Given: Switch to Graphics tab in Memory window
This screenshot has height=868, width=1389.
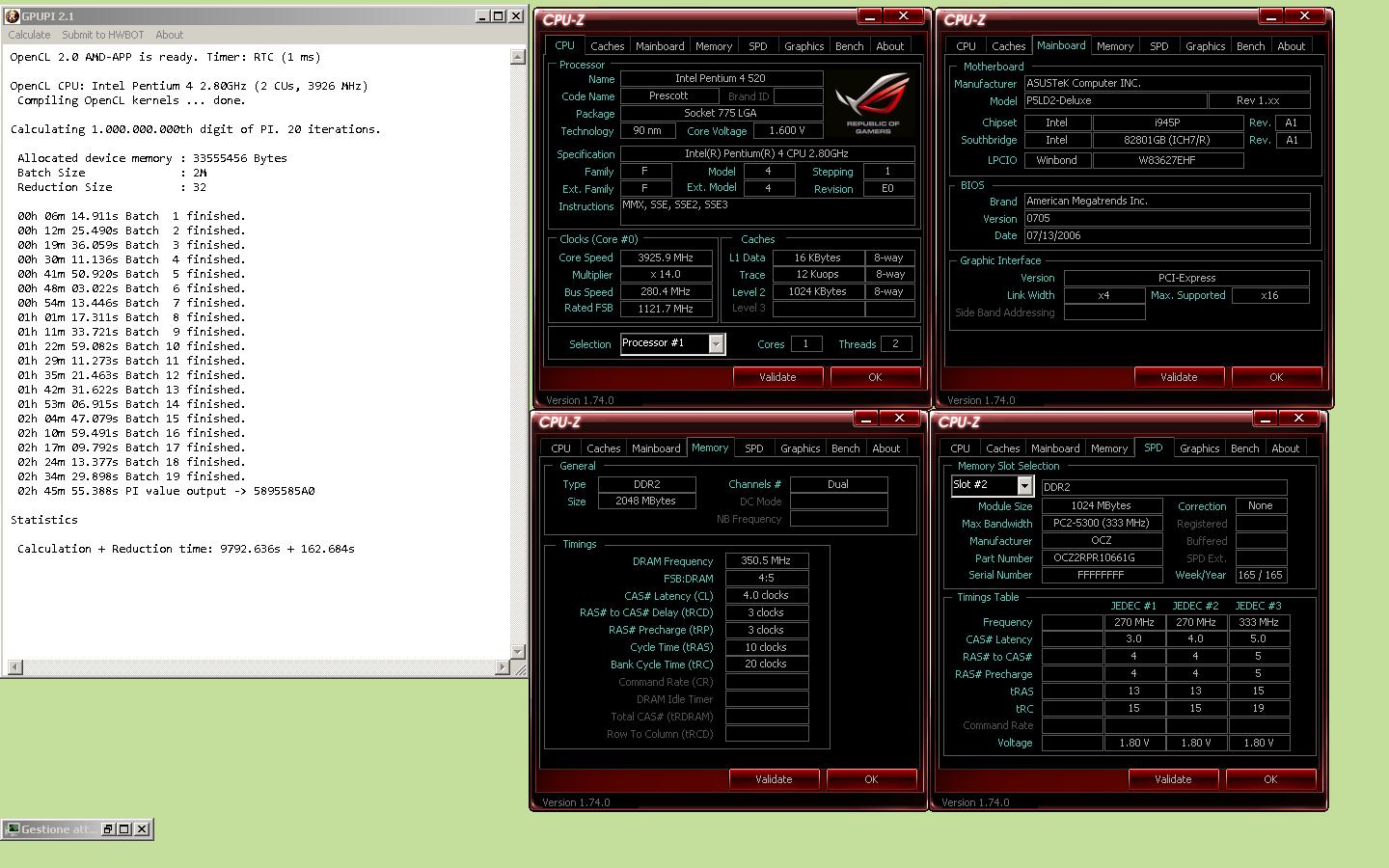Looking at the screenshot, I should click(x=800, y=448).
